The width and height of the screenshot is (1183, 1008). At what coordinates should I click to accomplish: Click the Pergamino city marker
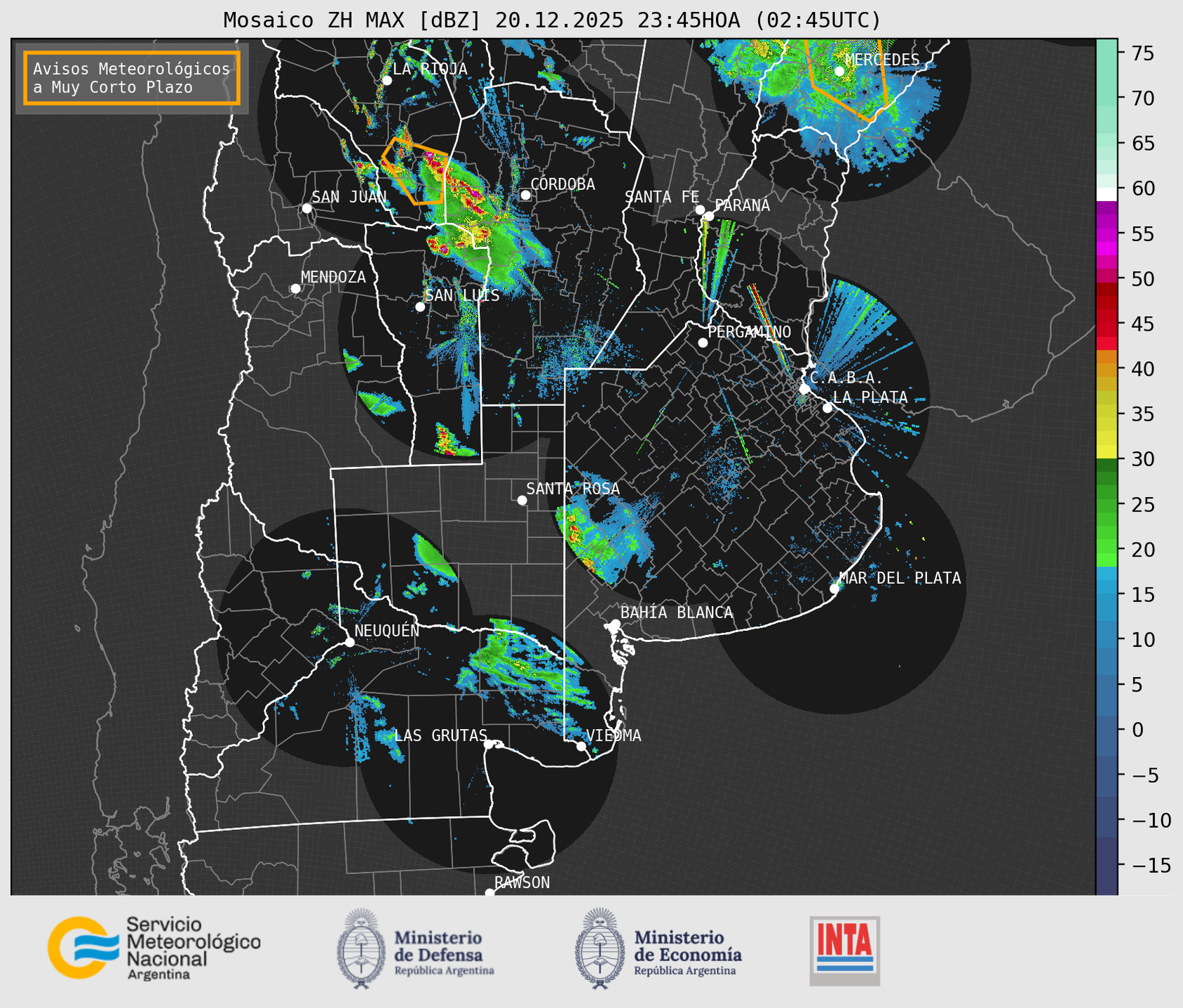(703, 343)
